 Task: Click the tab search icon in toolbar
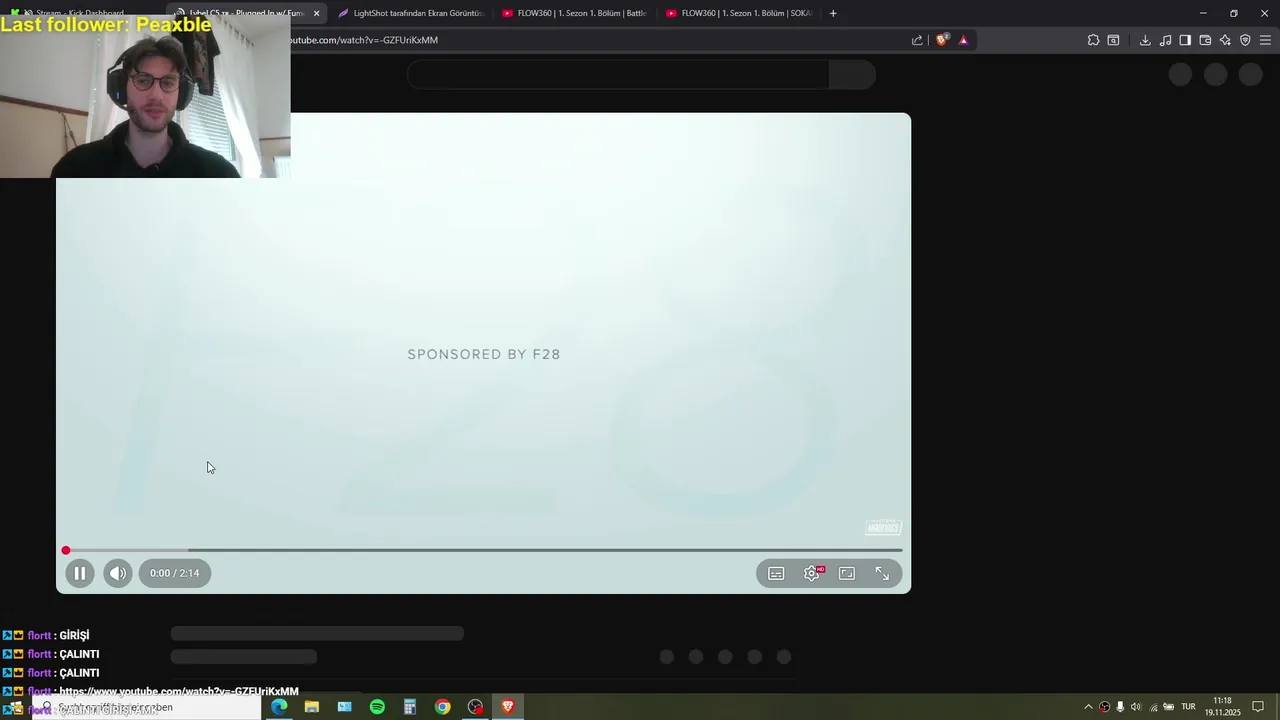click(x=1113, y=40)
